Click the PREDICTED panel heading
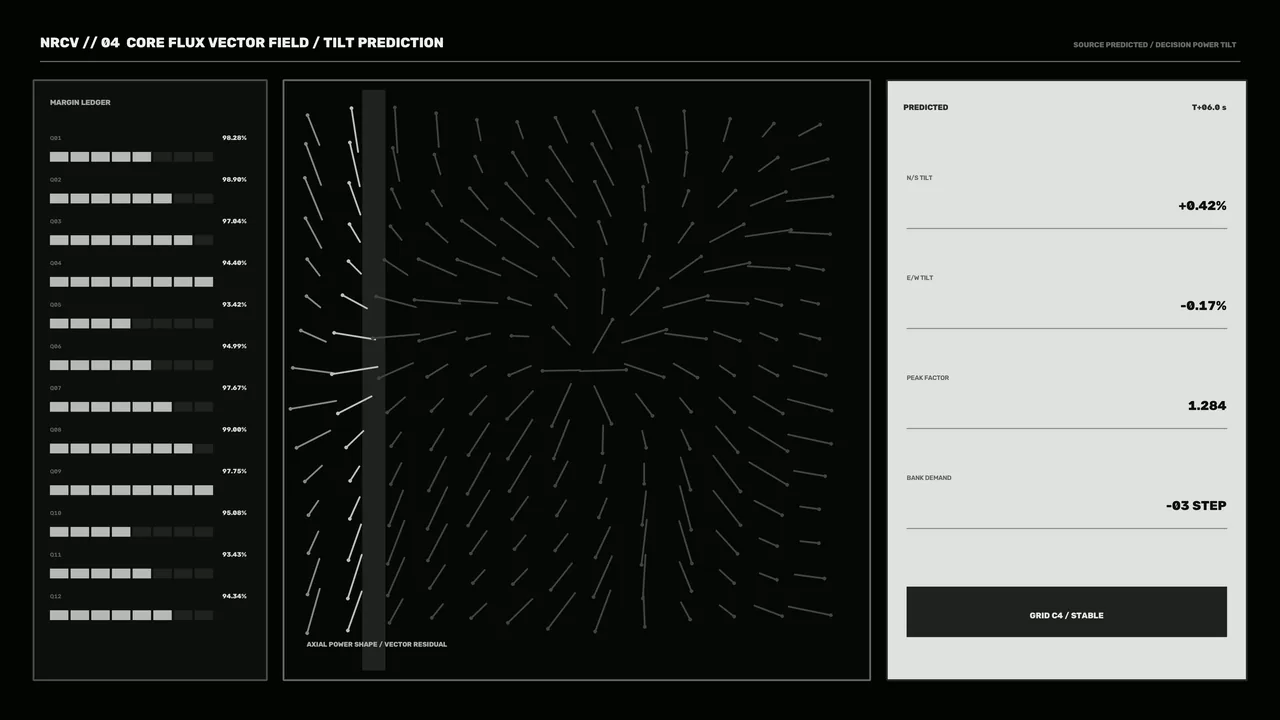 tap(926, 107)
